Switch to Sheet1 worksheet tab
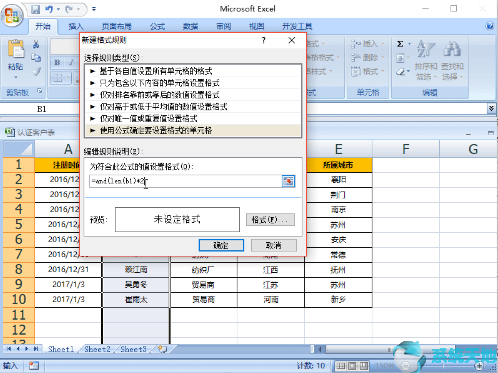 (61, 349)
